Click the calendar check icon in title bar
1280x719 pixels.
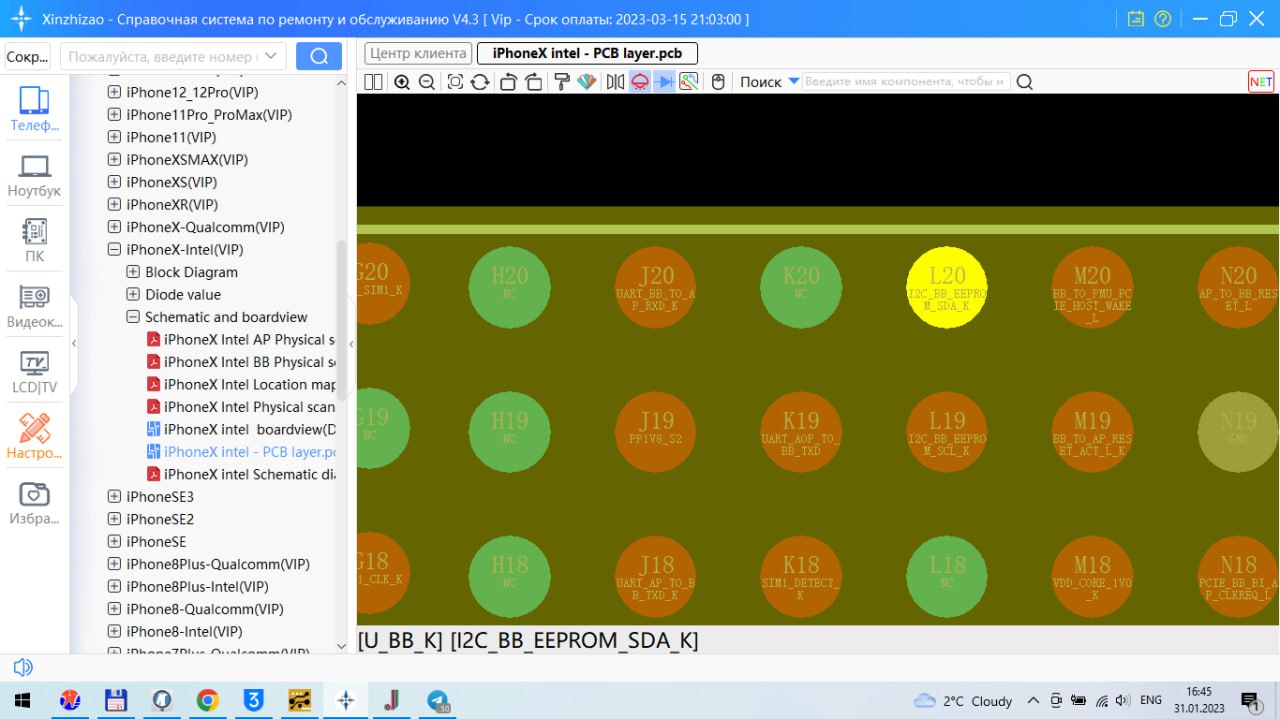click(1136, 19)
